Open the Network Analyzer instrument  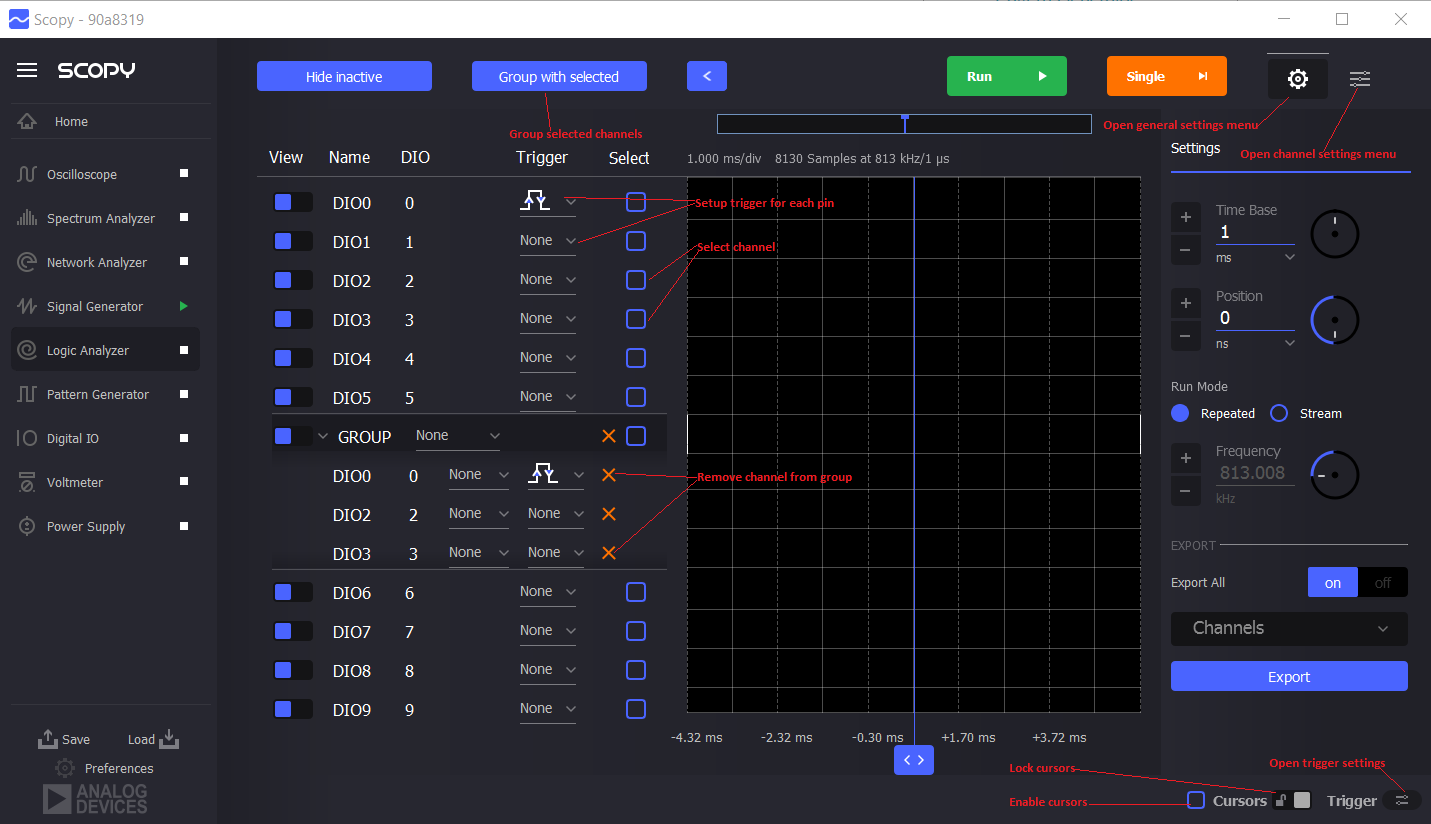coord(97,262)
